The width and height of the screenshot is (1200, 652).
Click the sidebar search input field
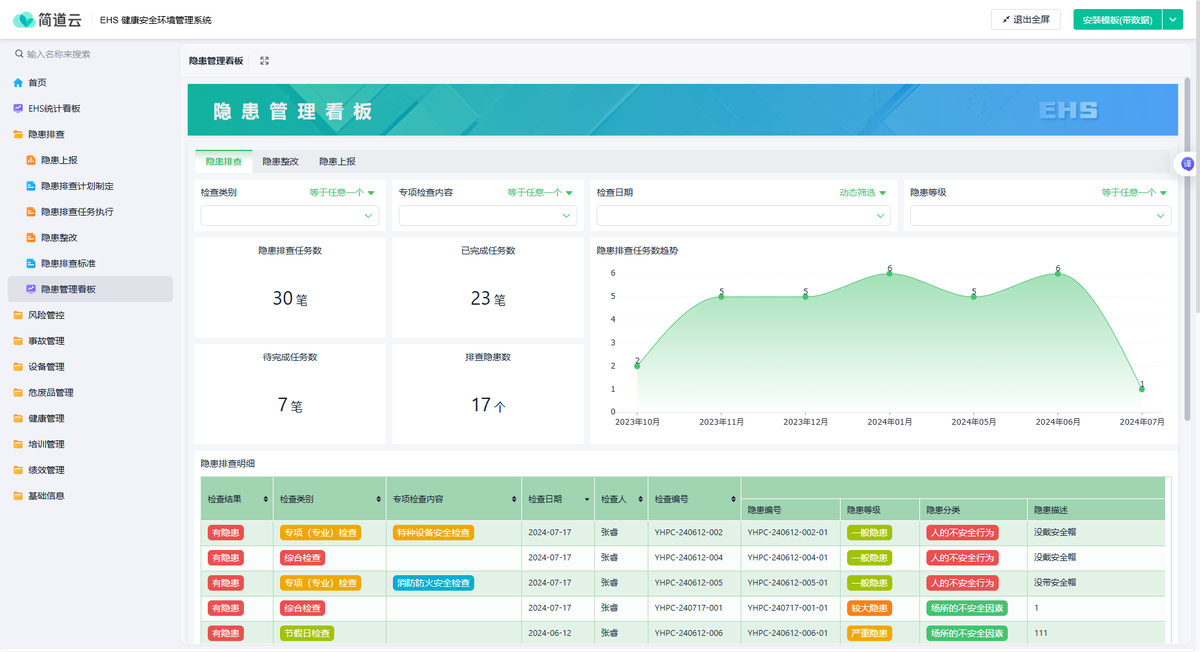(95, 54)
